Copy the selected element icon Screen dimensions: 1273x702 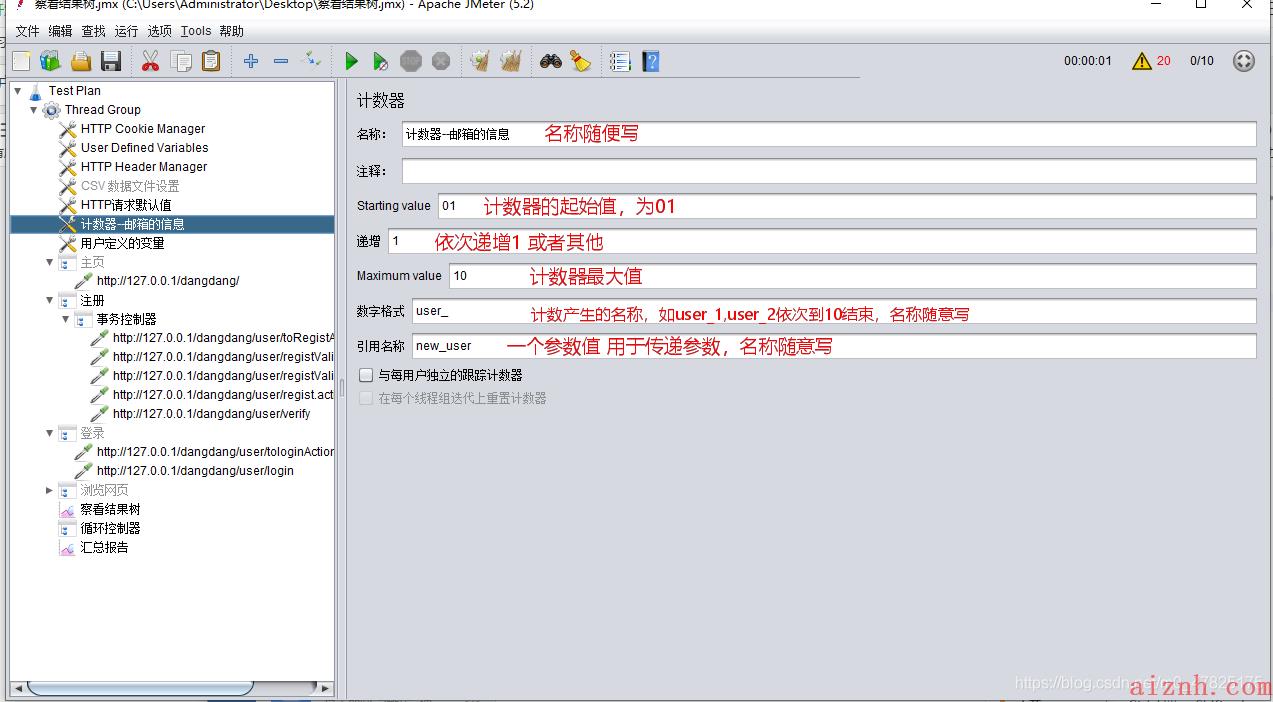pyautogui.click(x=181, y=61)
